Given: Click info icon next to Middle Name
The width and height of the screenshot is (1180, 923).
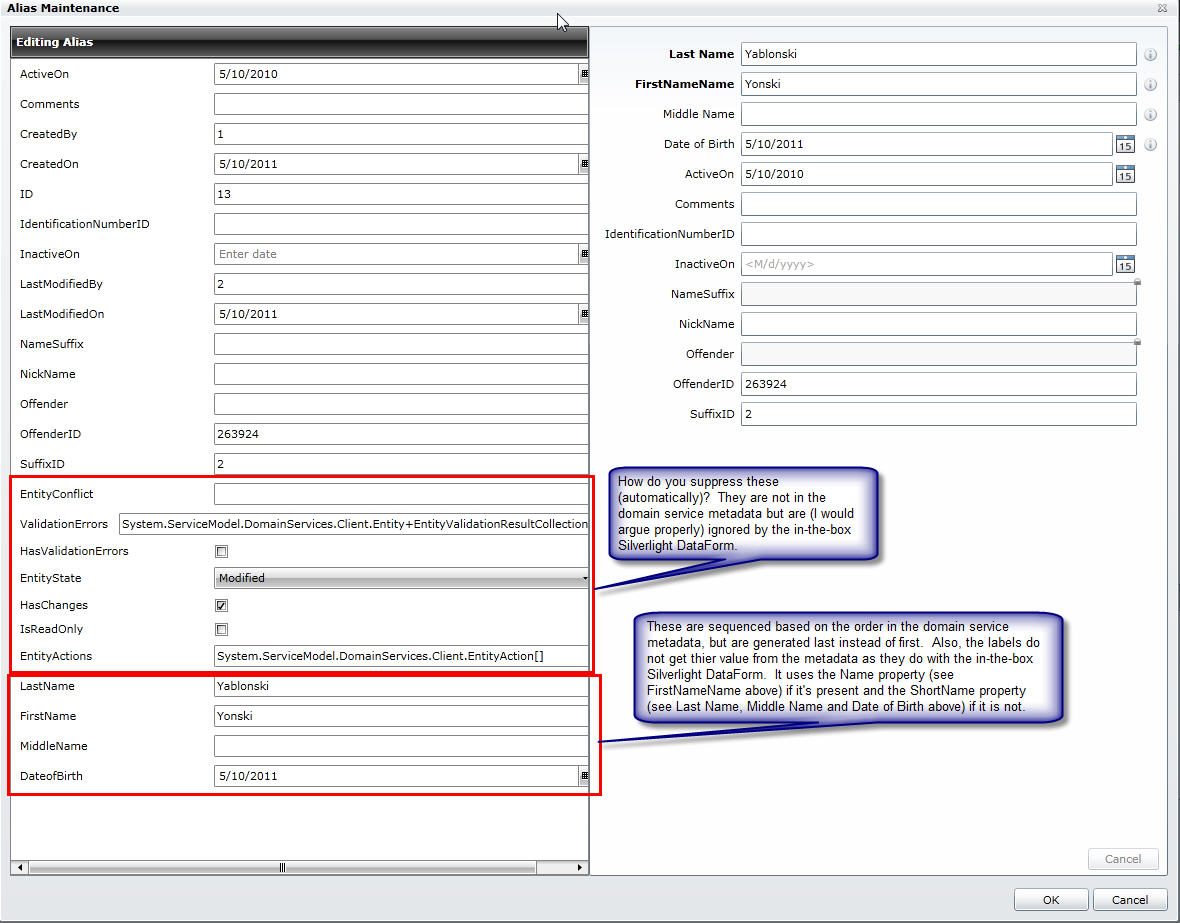Looking at the screenshot, I should (x=1150, y=114).
